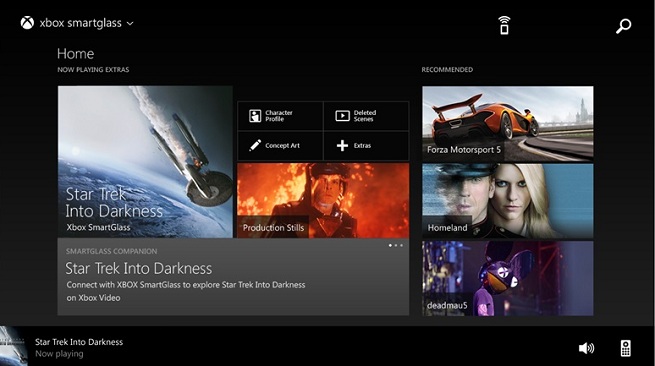Open the Character Profile tile
The image size is (655, 366).
pos(280,116)
